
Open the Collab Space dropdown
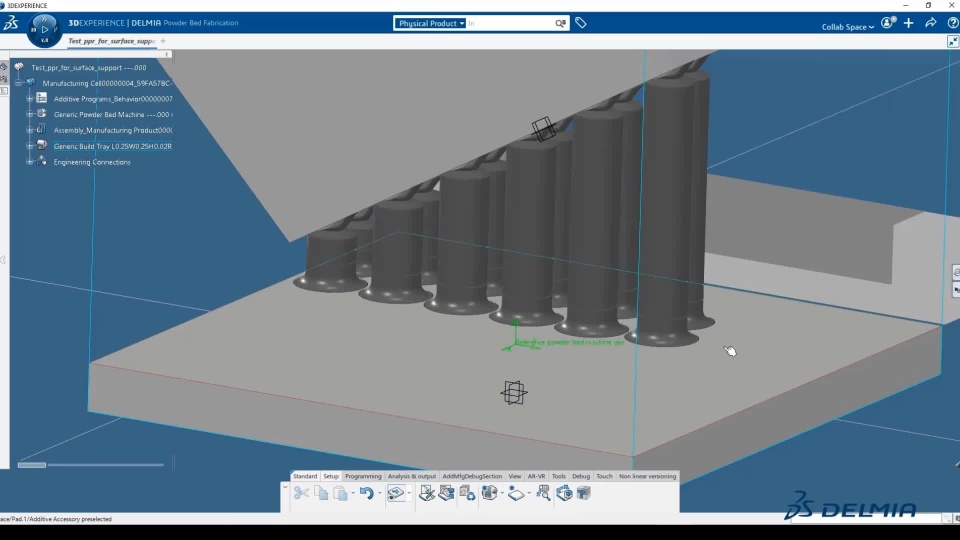(x=847, y=27)
